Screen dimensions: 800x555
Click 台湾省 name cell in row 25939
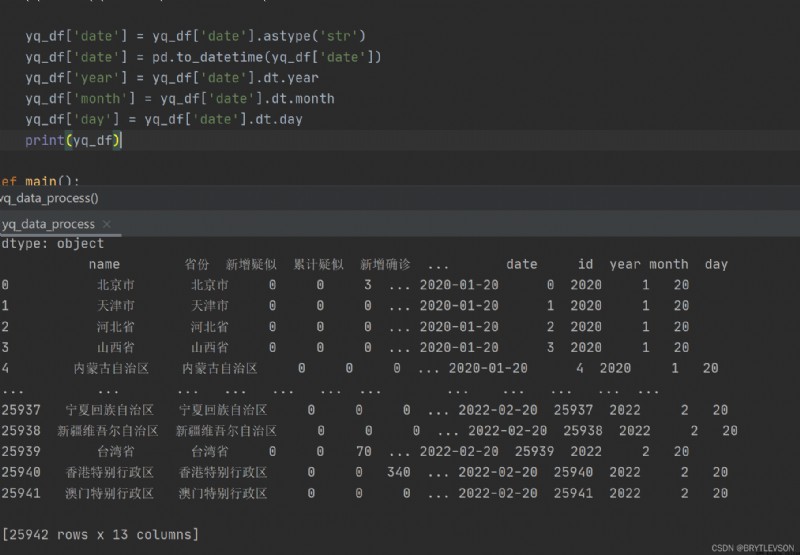pyautogui.click(x=116, y=451)
